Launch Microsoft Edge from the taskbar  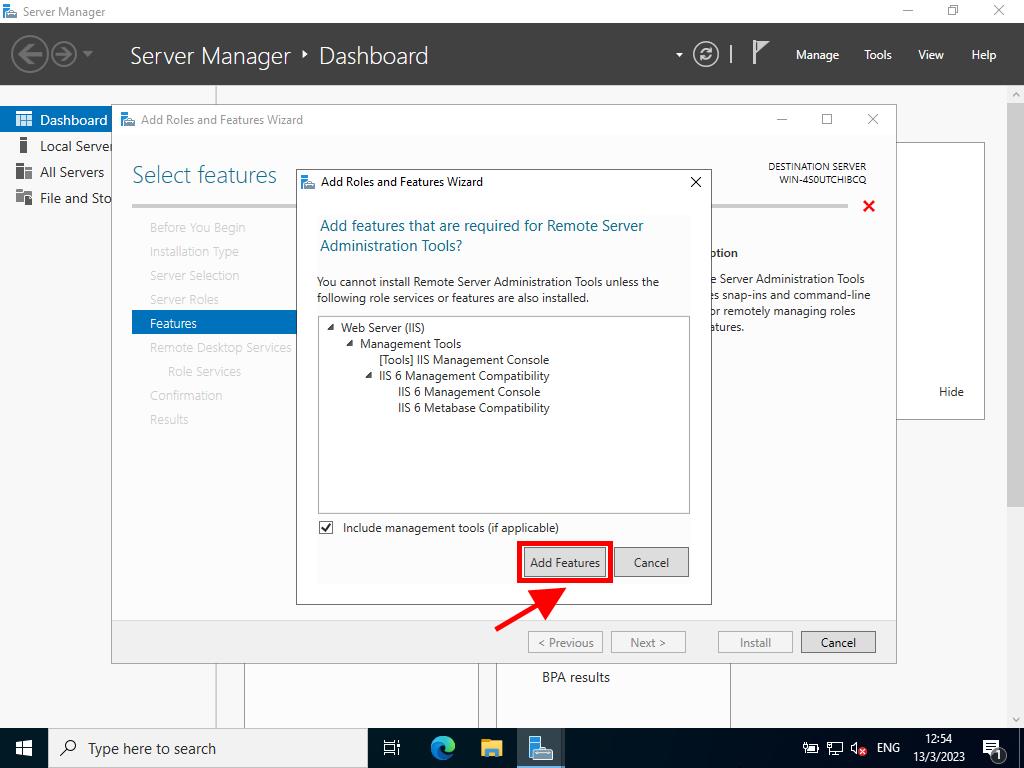click(x=442, y=748)
